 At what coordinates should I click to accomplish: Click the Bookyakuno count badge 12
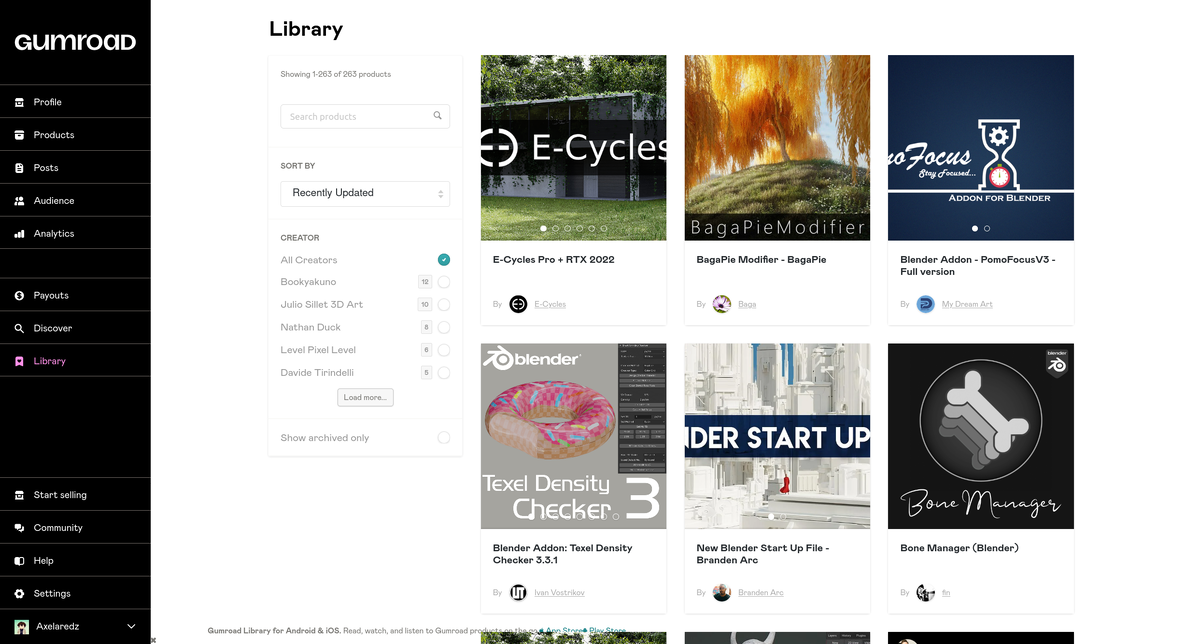(x=425, y=282)
